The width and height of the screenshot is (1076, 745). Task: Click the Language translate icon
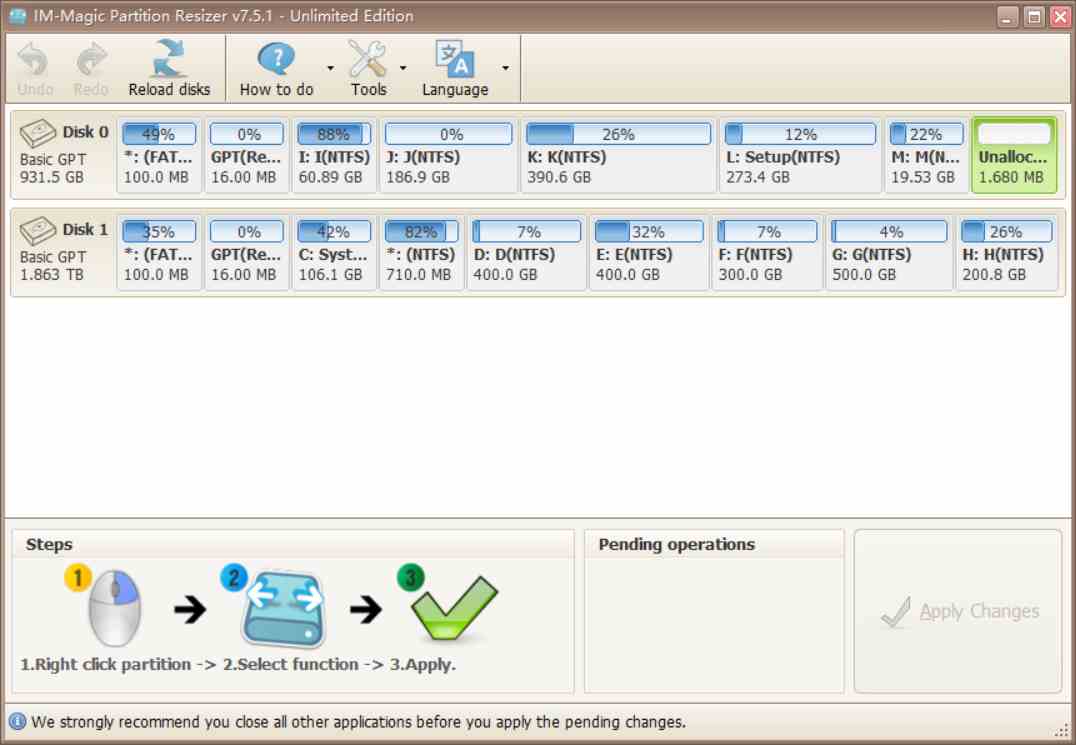coord(454,59)
